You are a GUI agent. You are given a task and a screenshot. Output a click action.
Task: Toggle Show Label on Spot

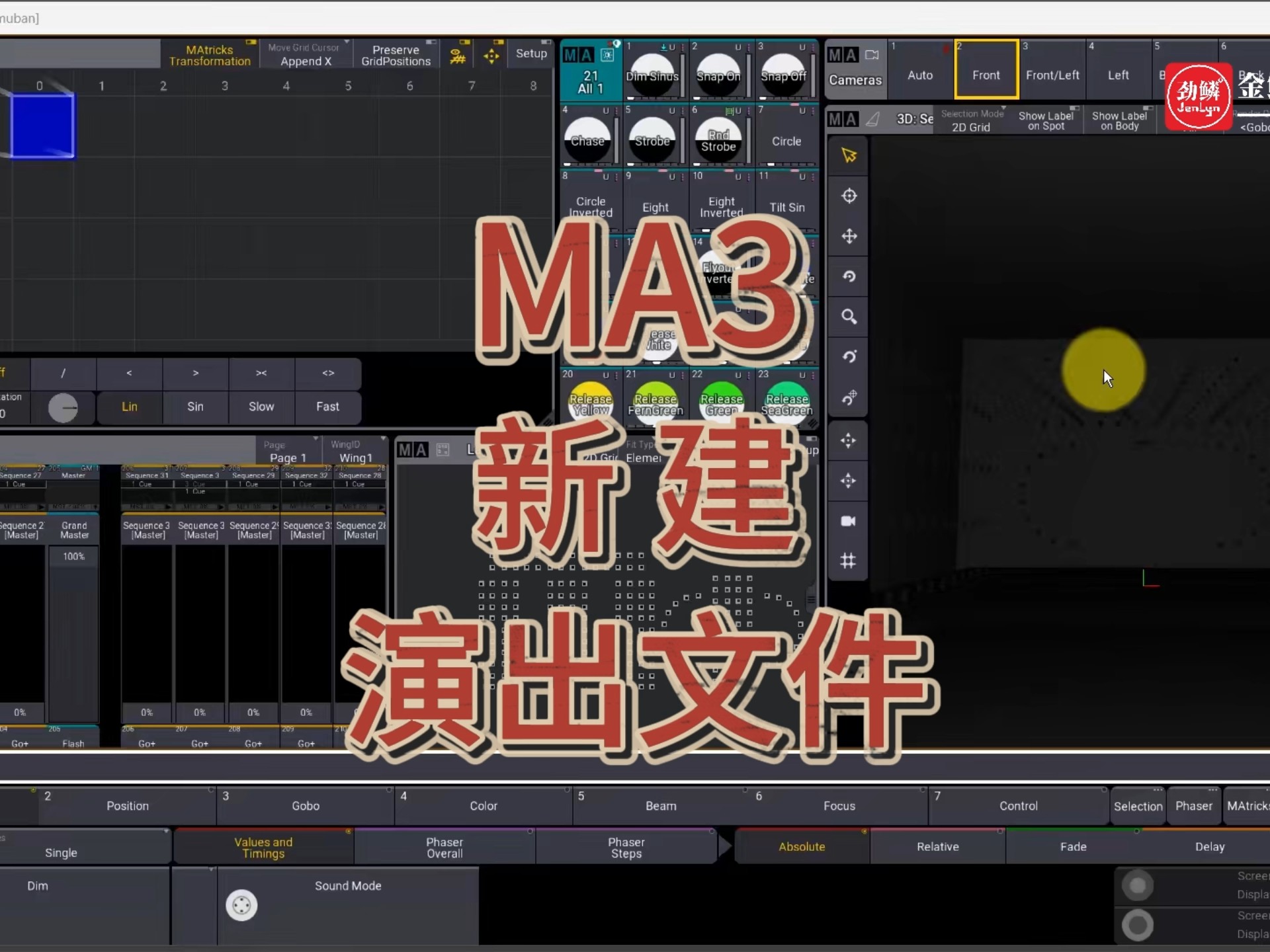[x=1046, y=120]
